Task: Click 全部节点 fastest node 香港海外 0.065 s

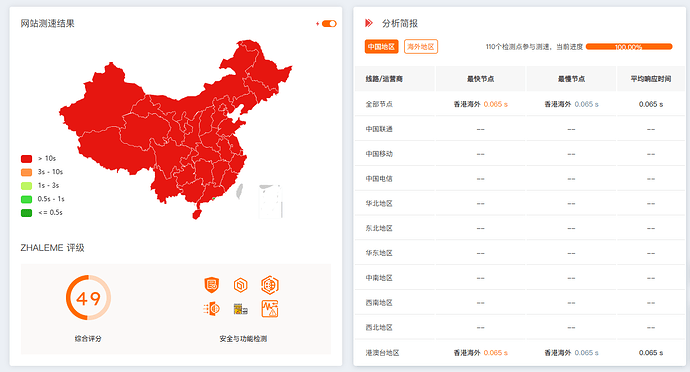Action: pyautogui.click(x=481, y=104)
